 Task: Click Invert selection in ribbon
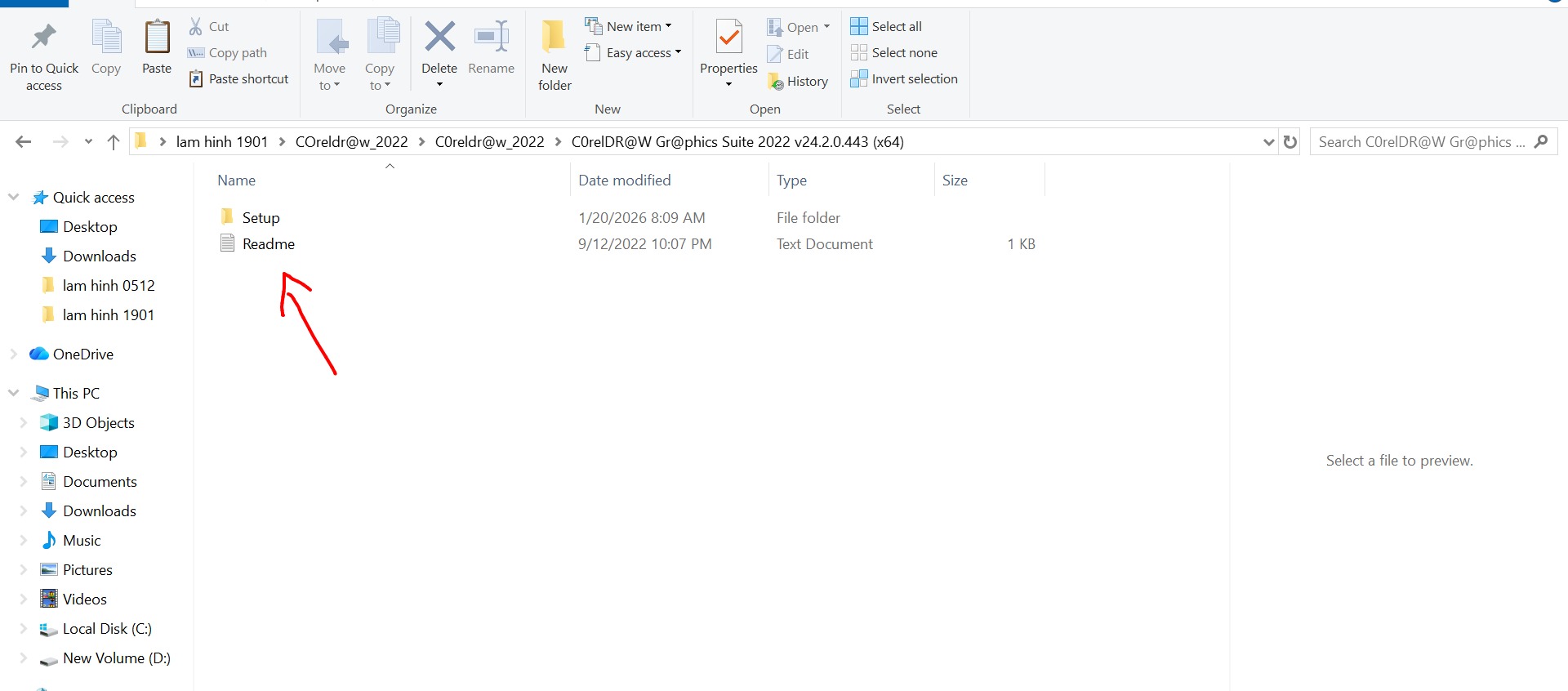point(904,79)
